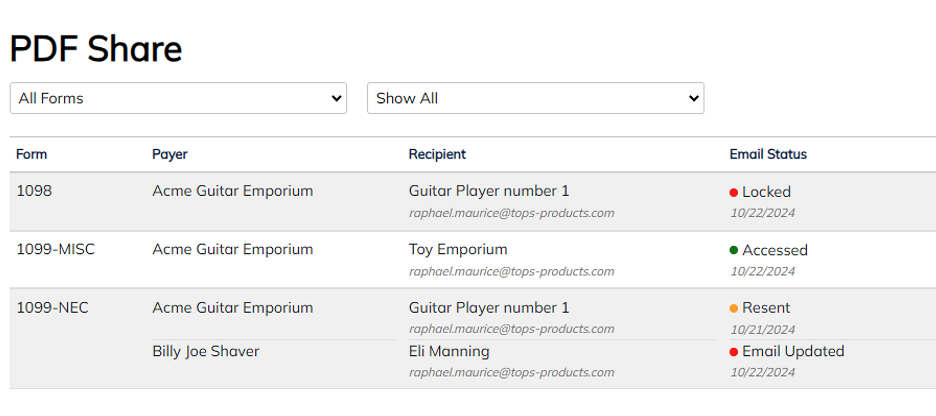Image resolution: width=936 pixels, height=416 pixels.
Task: Click the Billy Joe Shaver payer
Action: coord(206,351)
